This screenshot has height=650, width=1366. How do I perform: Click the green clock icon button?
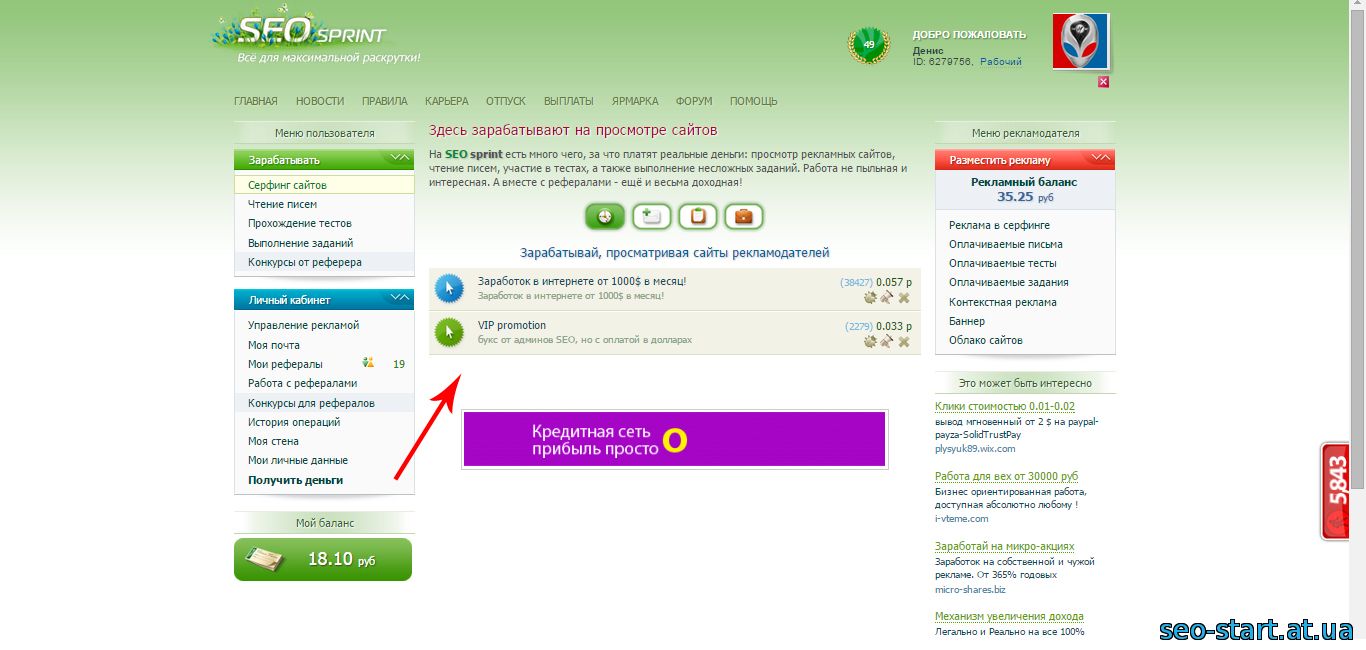pyautogui.click(x=605, y=216)
